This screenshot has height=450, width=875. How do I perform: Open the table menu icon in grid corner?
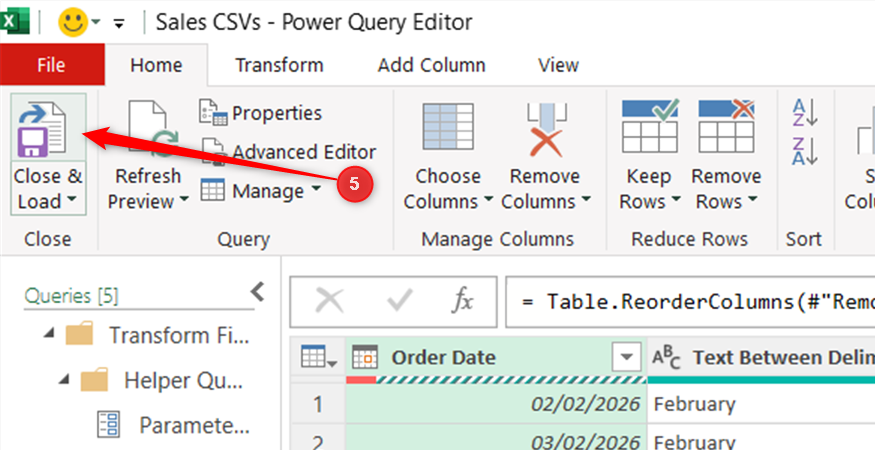318,357
